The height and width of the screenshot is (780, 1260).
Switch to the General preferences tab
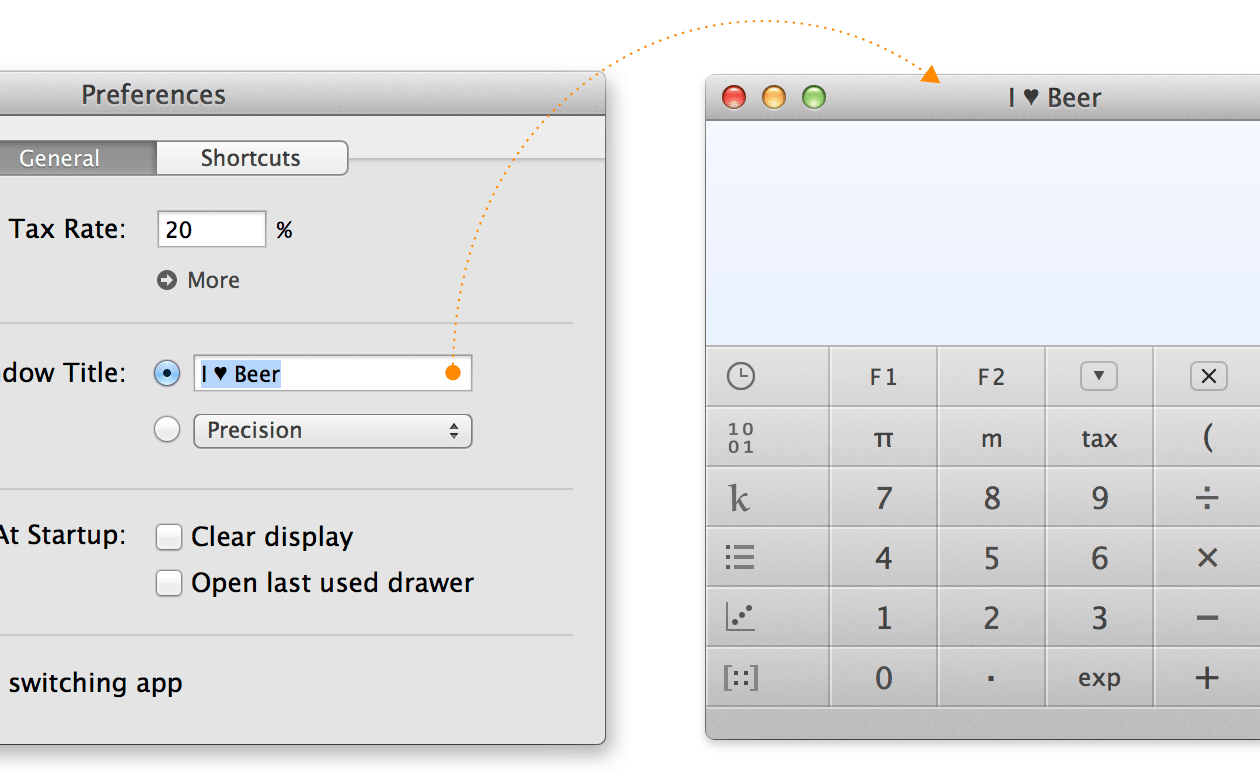click(77, 158)
